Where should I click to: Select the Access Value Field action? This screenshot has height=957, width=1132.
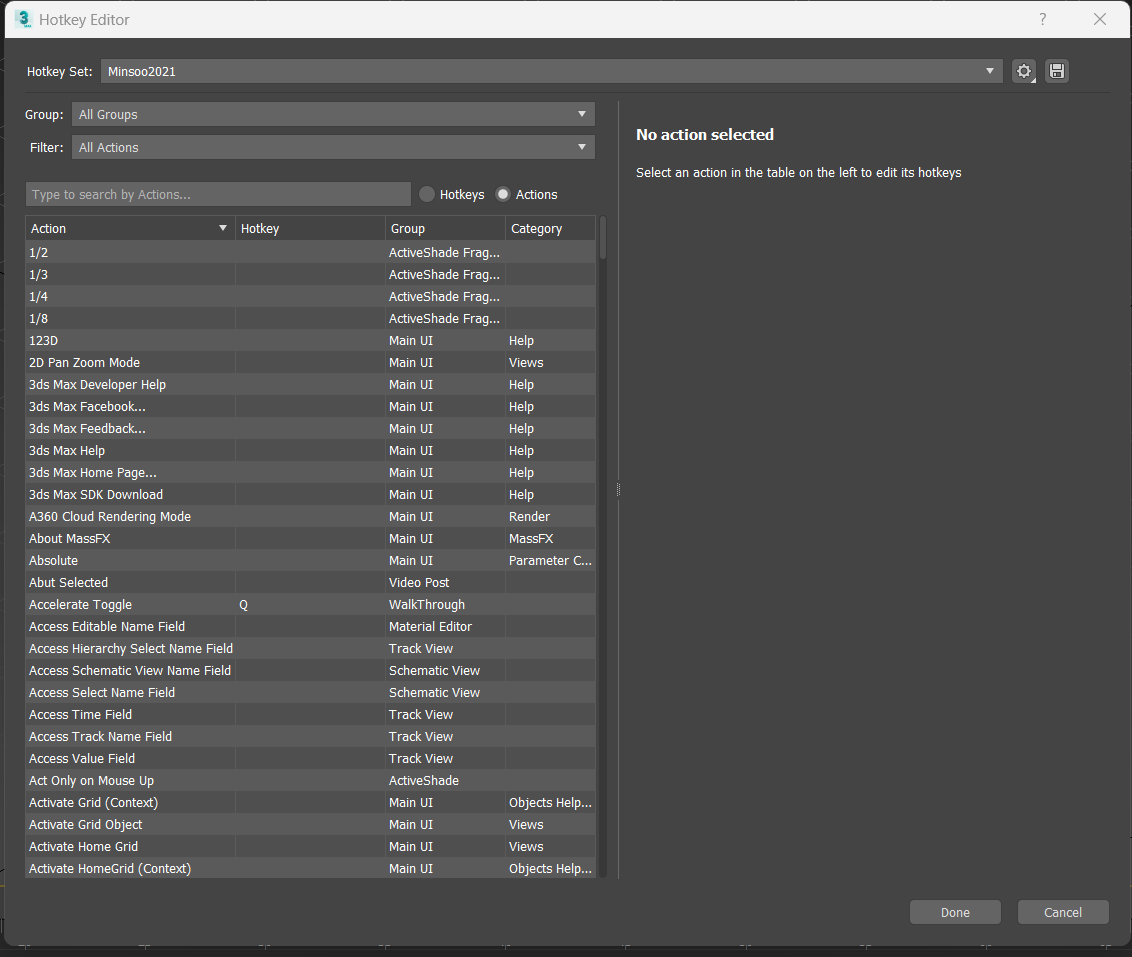click(x=310, y=759)
